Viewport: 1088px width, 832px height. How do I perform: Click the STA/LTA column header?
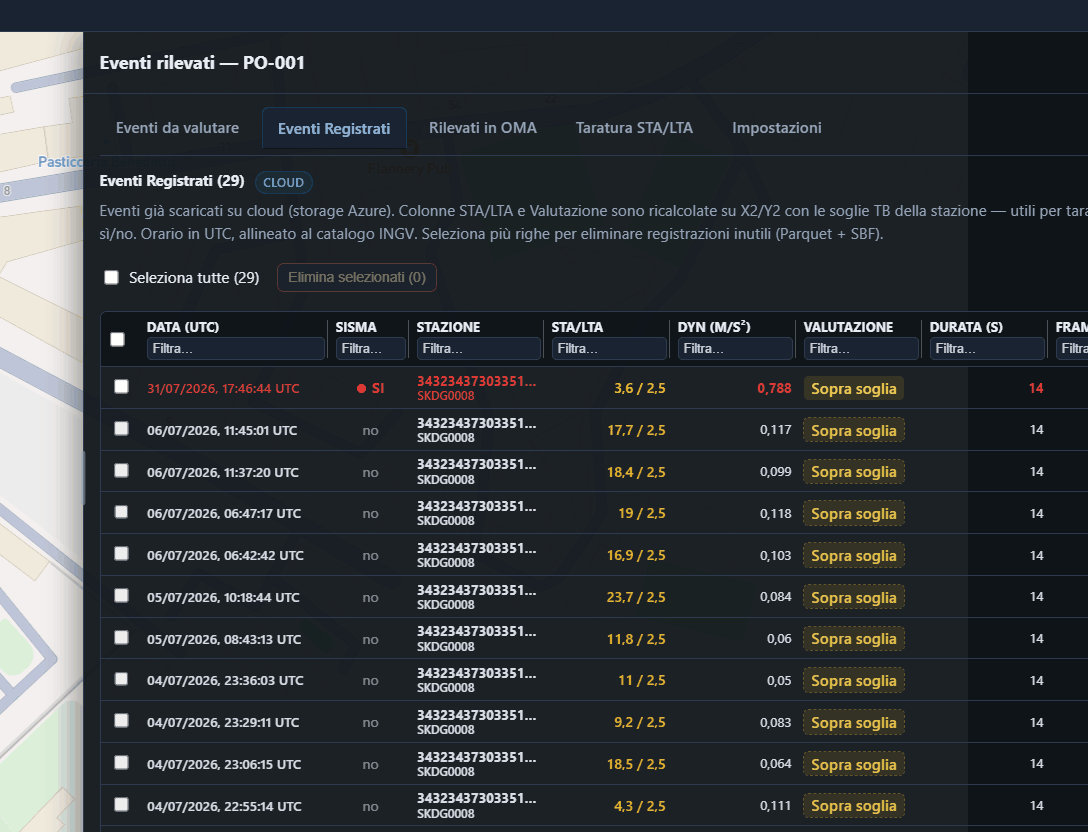pyautogui.click(x=577, y=327)
